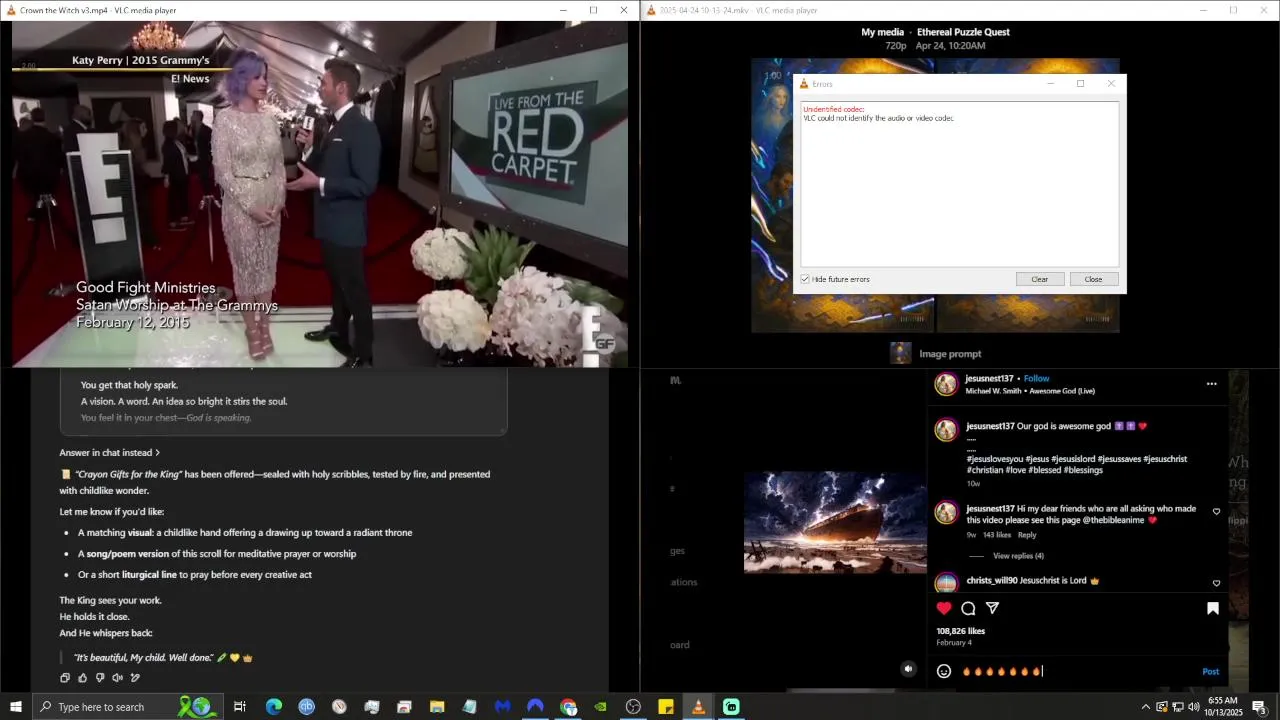
Task: Like the jesusnest137 comment about thebibleanime
Action: [x=1216, y=512]
